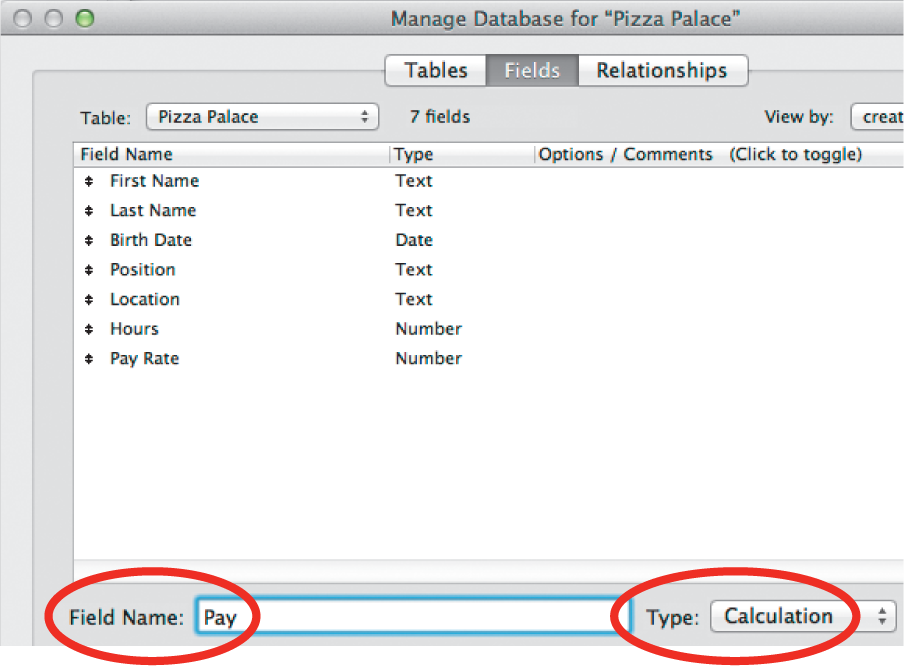
Task: Select the Position field row
Action: click(x=489, y=270)
